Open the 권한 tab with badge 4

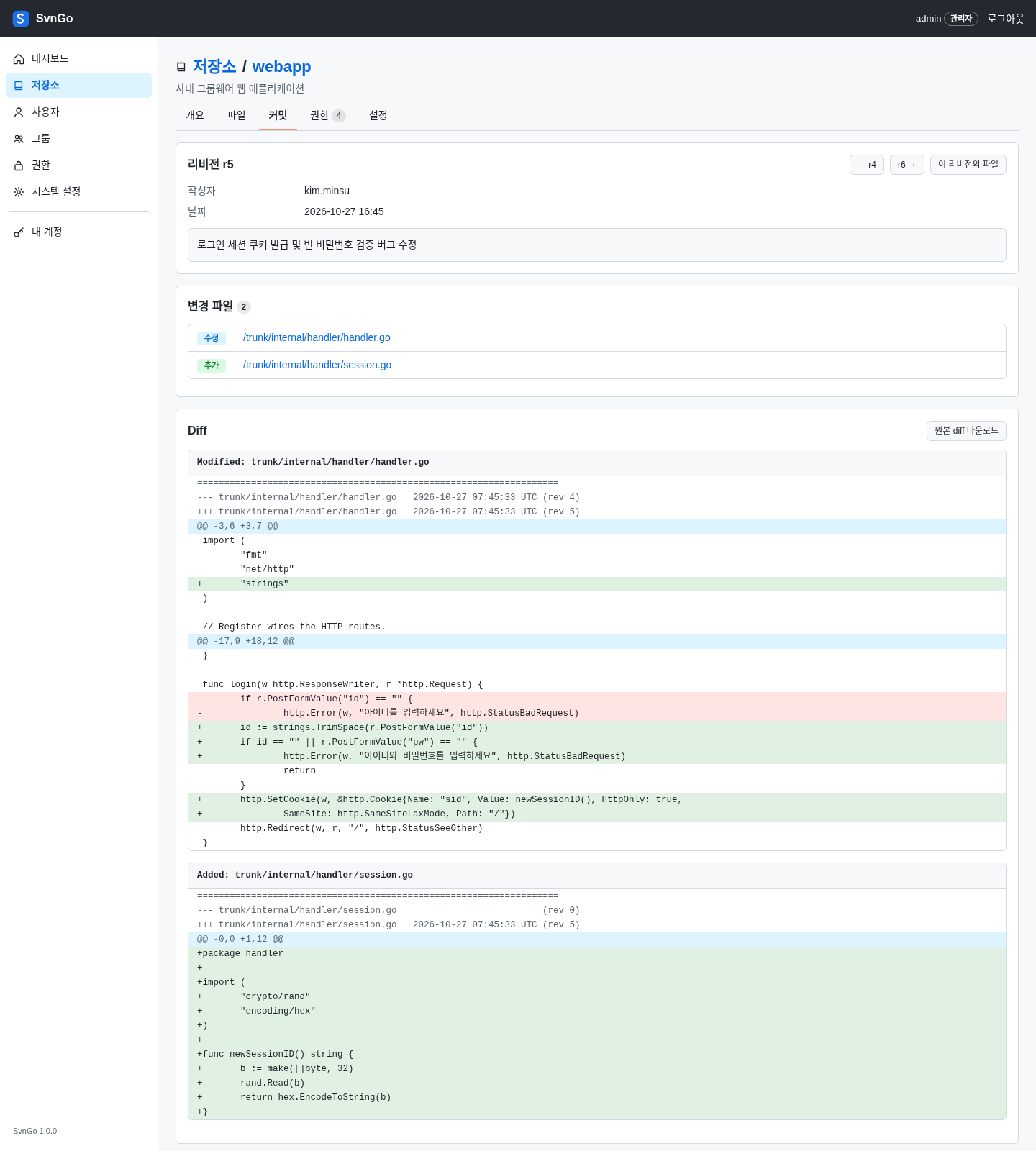click(x=328, y=115)
